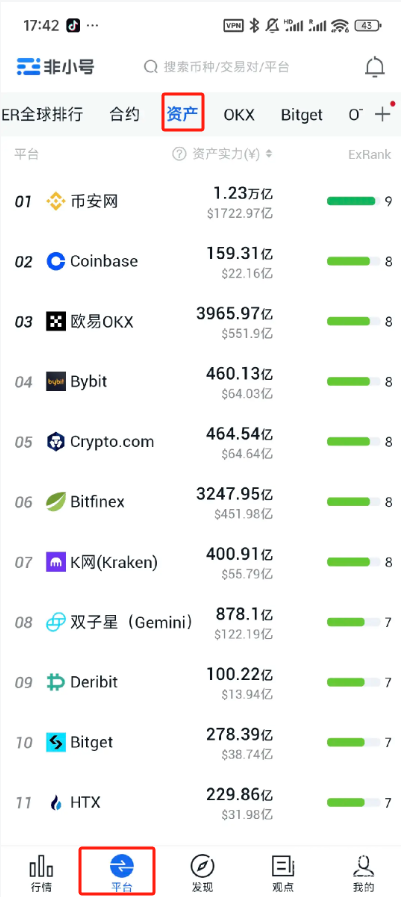Viewport: 401px width, 897px height.
Task: Open the 行情 market tab icon
Action: click(41, 866)
